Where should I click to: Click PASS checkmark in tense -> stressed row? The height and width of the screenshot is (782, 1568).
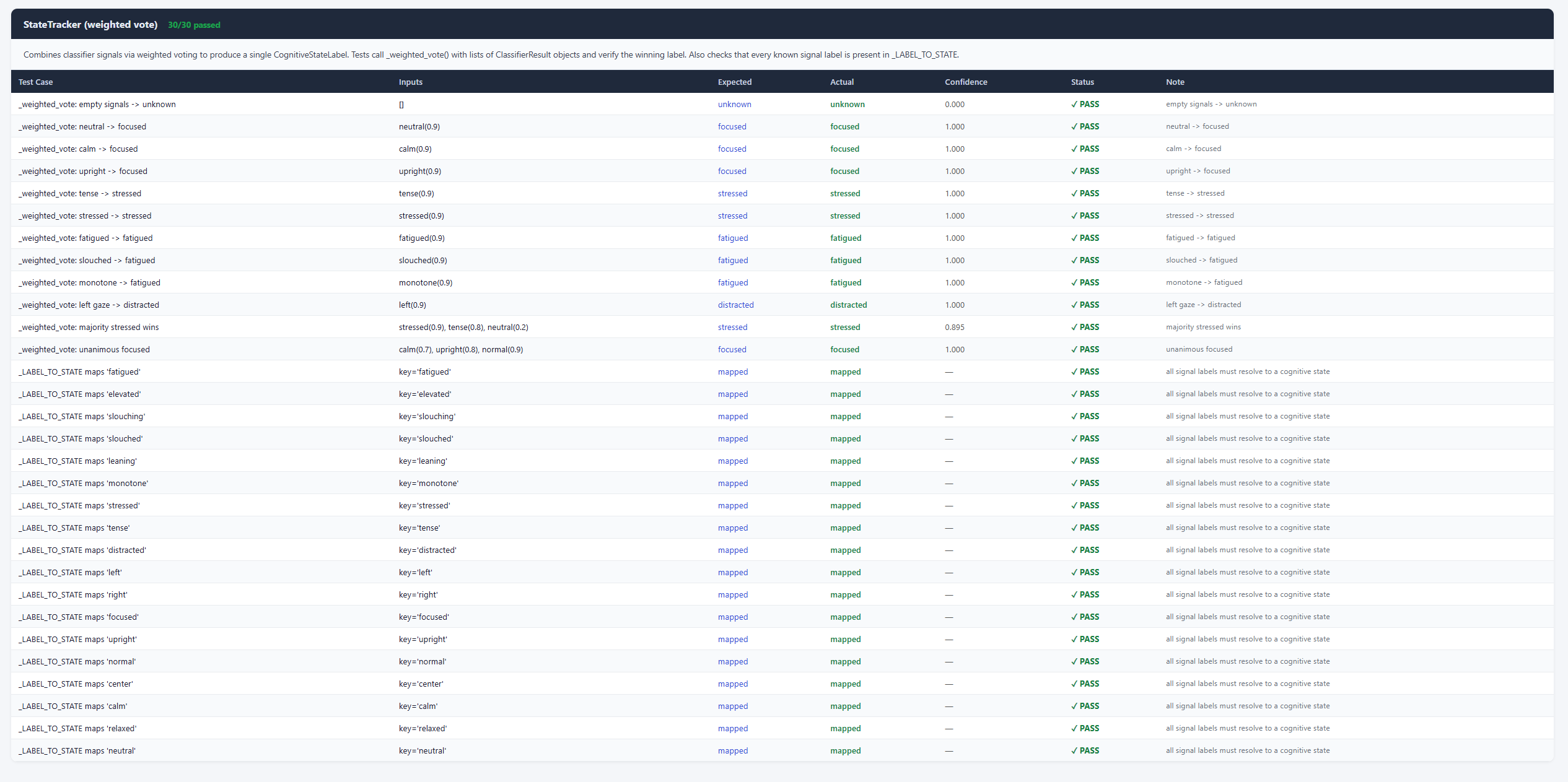(1085, 193)
